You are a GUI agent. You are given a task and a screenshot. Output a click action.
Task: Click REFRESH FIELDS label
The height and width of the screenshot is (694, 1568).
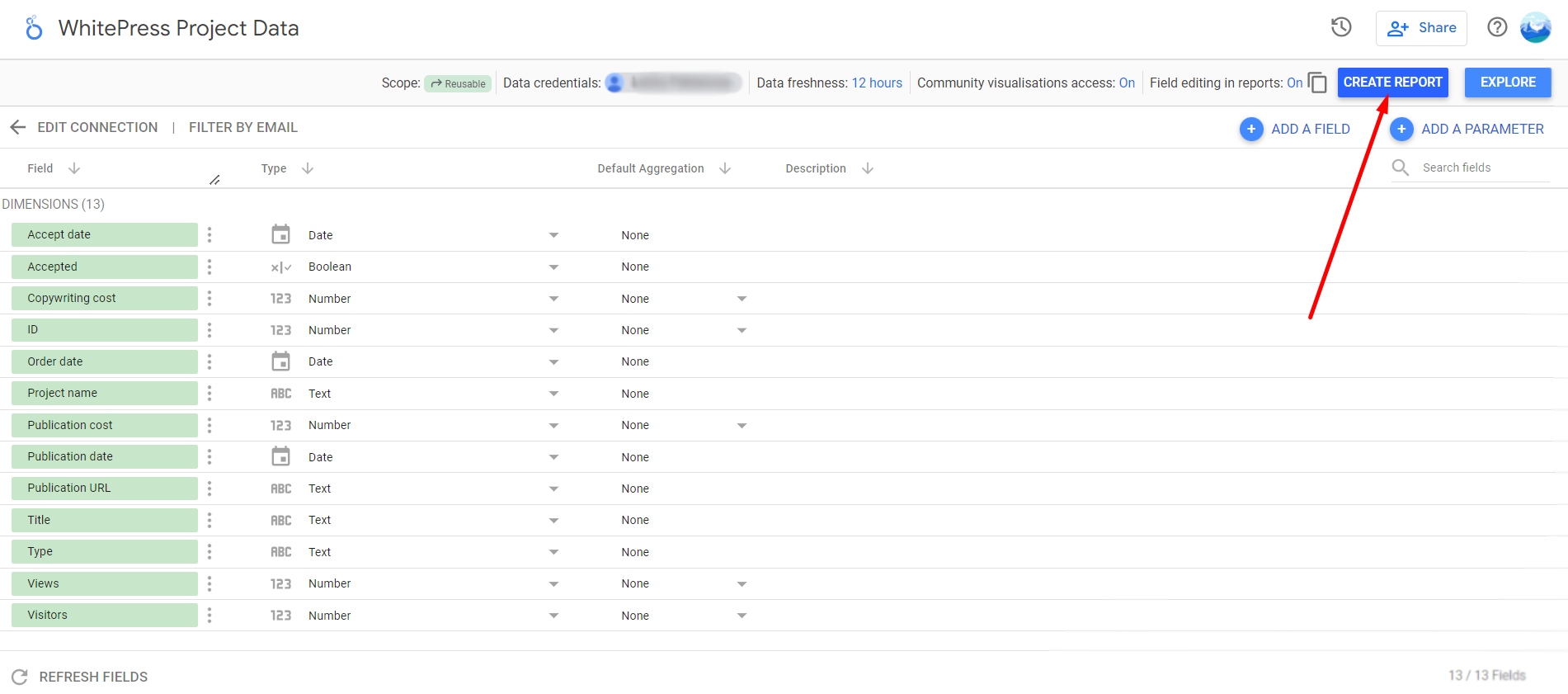(93, 677)
